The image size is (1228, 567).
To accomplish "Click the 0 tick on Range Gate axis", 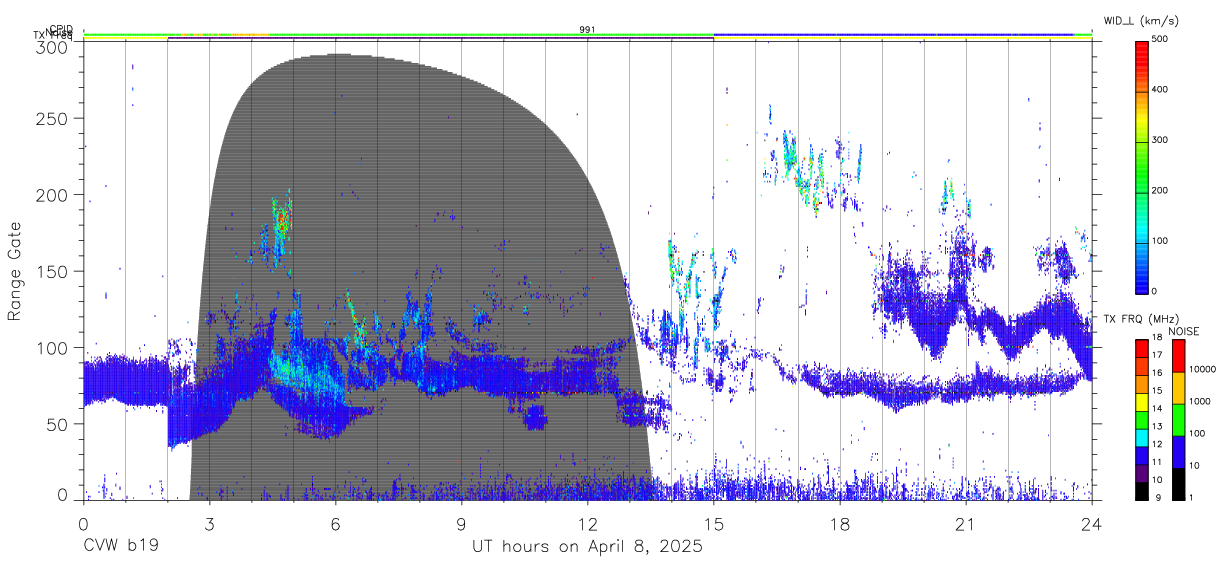I will pyautogui.click(x=64, y=495).
